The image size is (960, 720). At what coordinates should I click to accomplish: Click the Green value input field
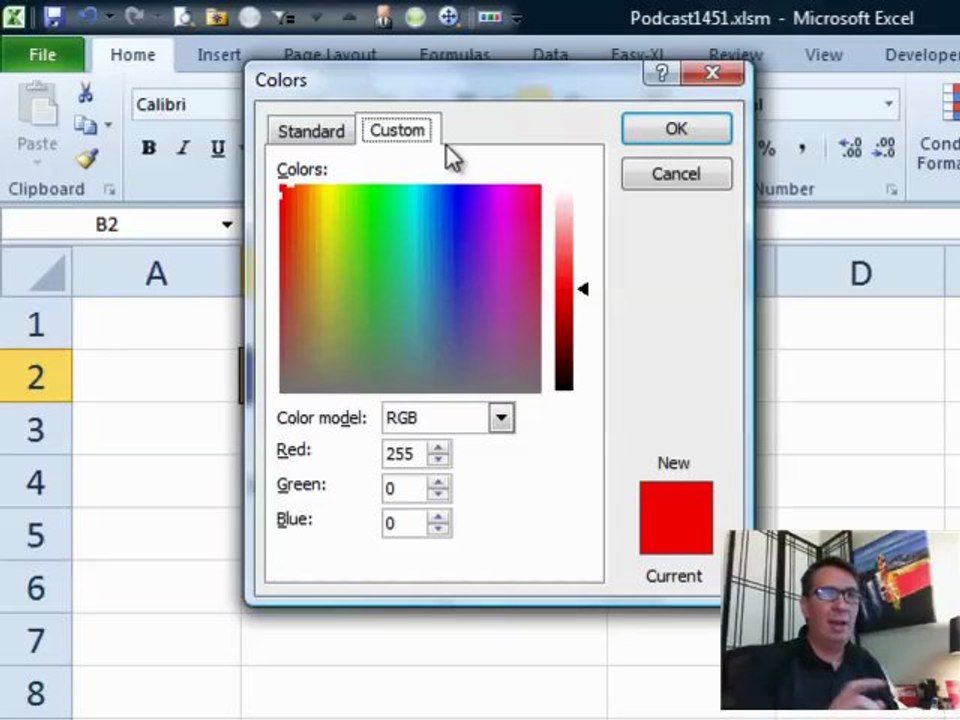pyautogui.click(x=404, y=489)
